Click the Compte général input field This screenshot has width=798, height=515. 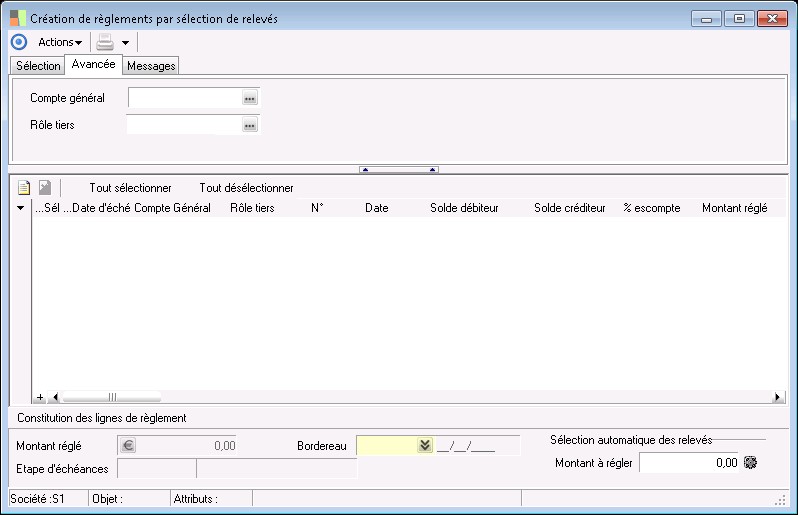[185, 98]
